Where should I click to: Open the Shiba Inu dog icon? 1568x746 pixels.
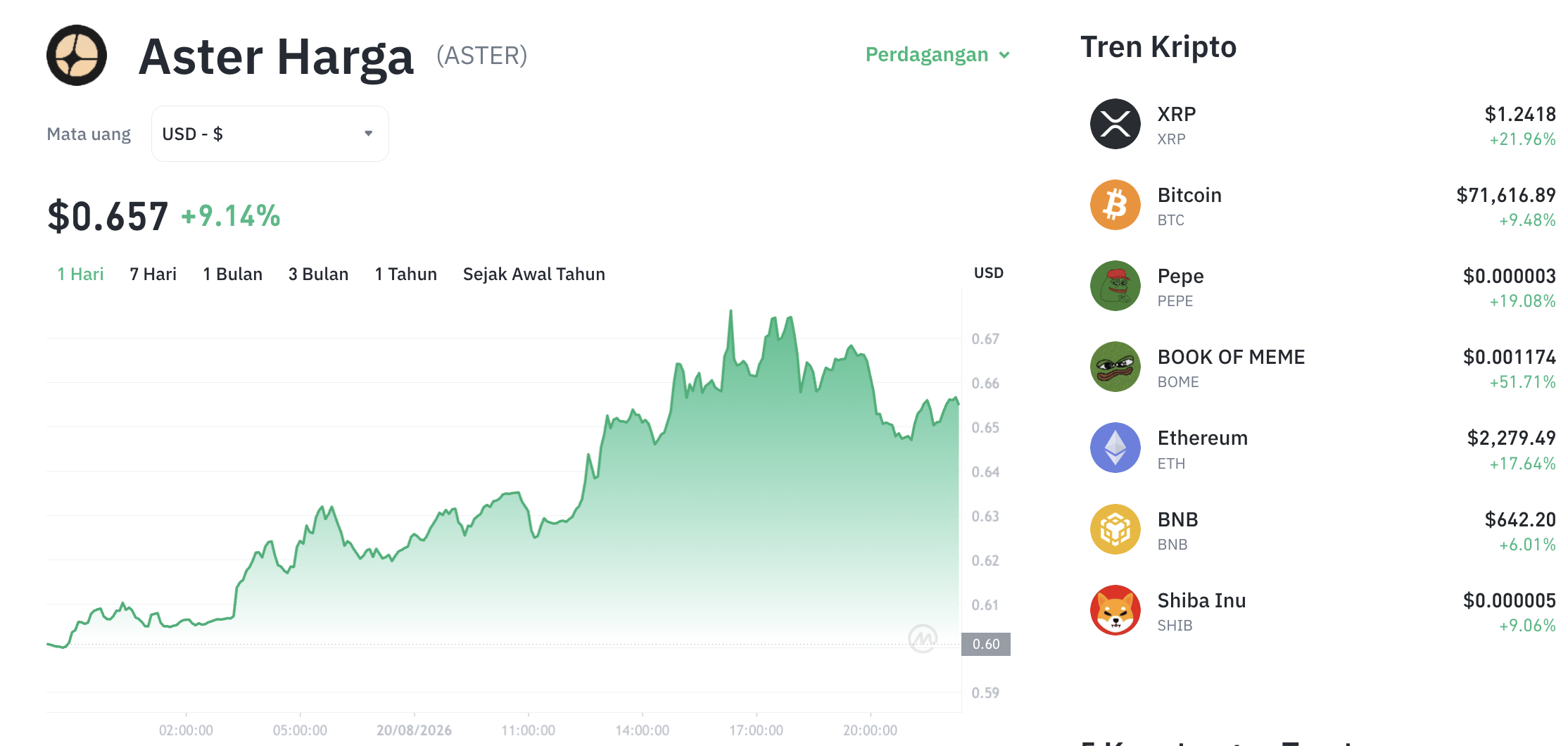coord(1115,610)
